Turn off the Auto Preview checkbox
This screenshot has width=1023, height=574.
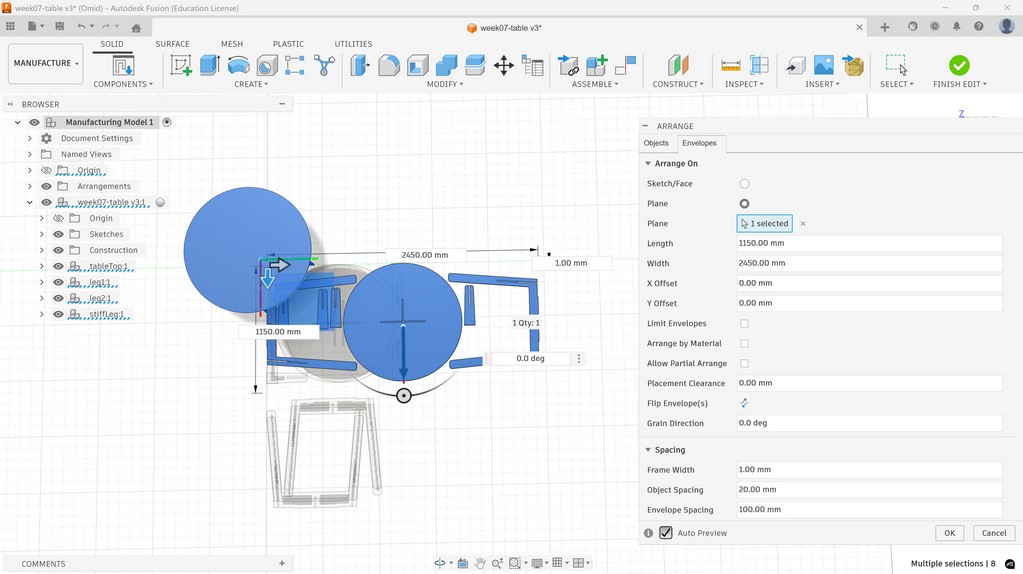point(666,533)
